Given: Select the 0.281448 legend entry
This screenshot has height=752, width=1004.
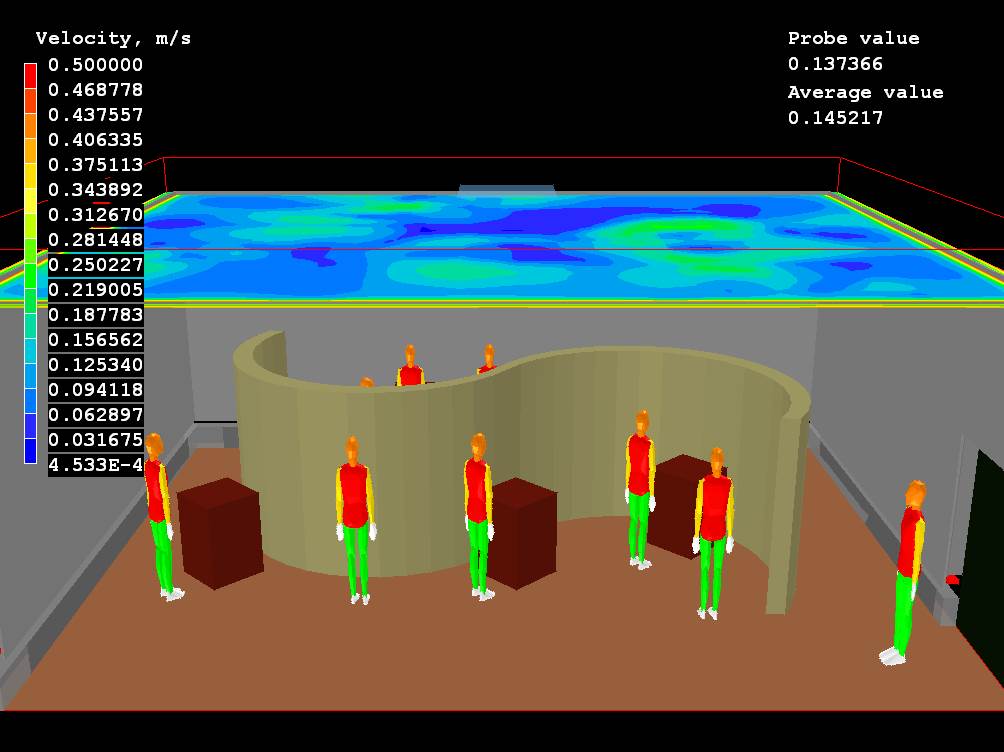Looking at the screenshot, I should click(x=95, y=240).
